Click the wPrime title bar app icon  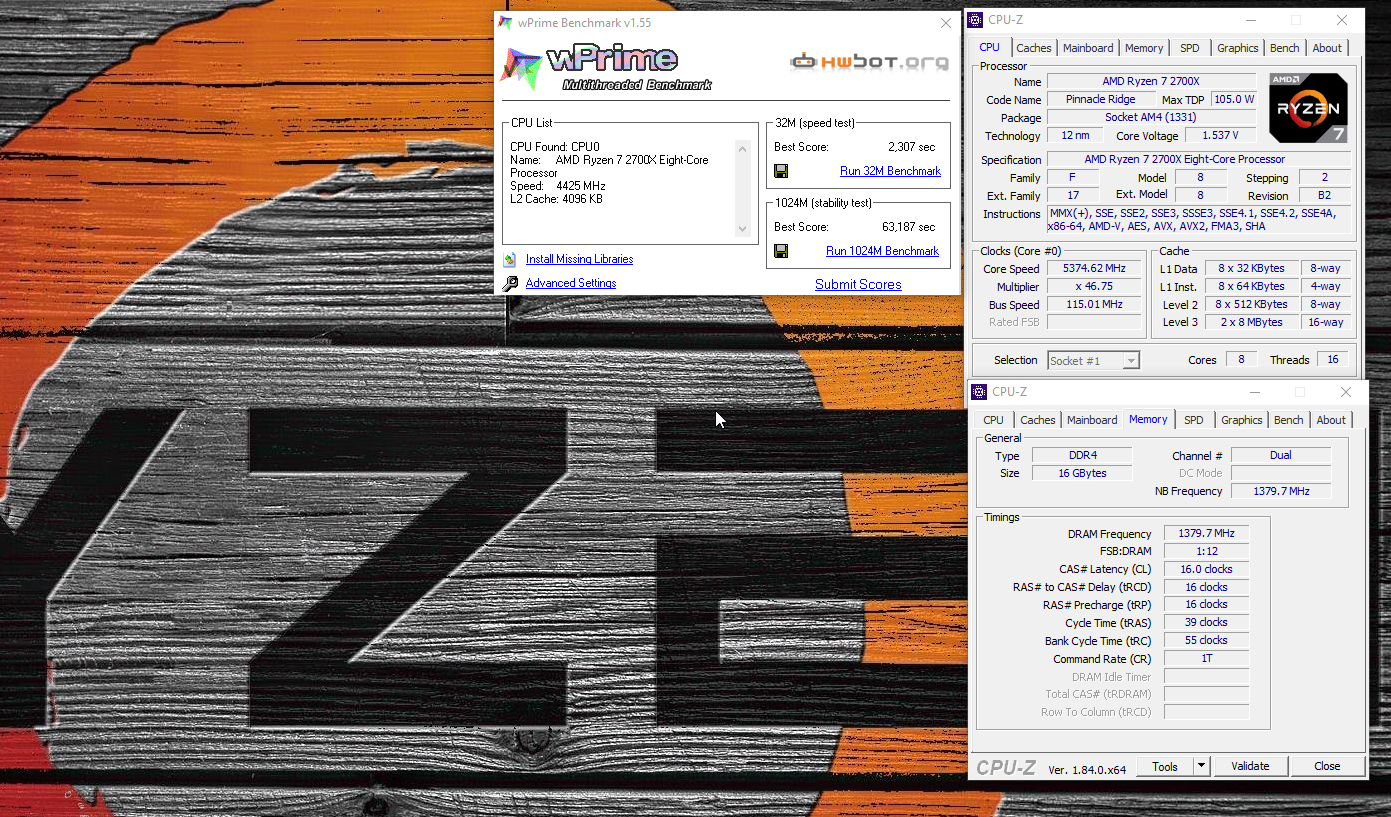pos(507,22)
